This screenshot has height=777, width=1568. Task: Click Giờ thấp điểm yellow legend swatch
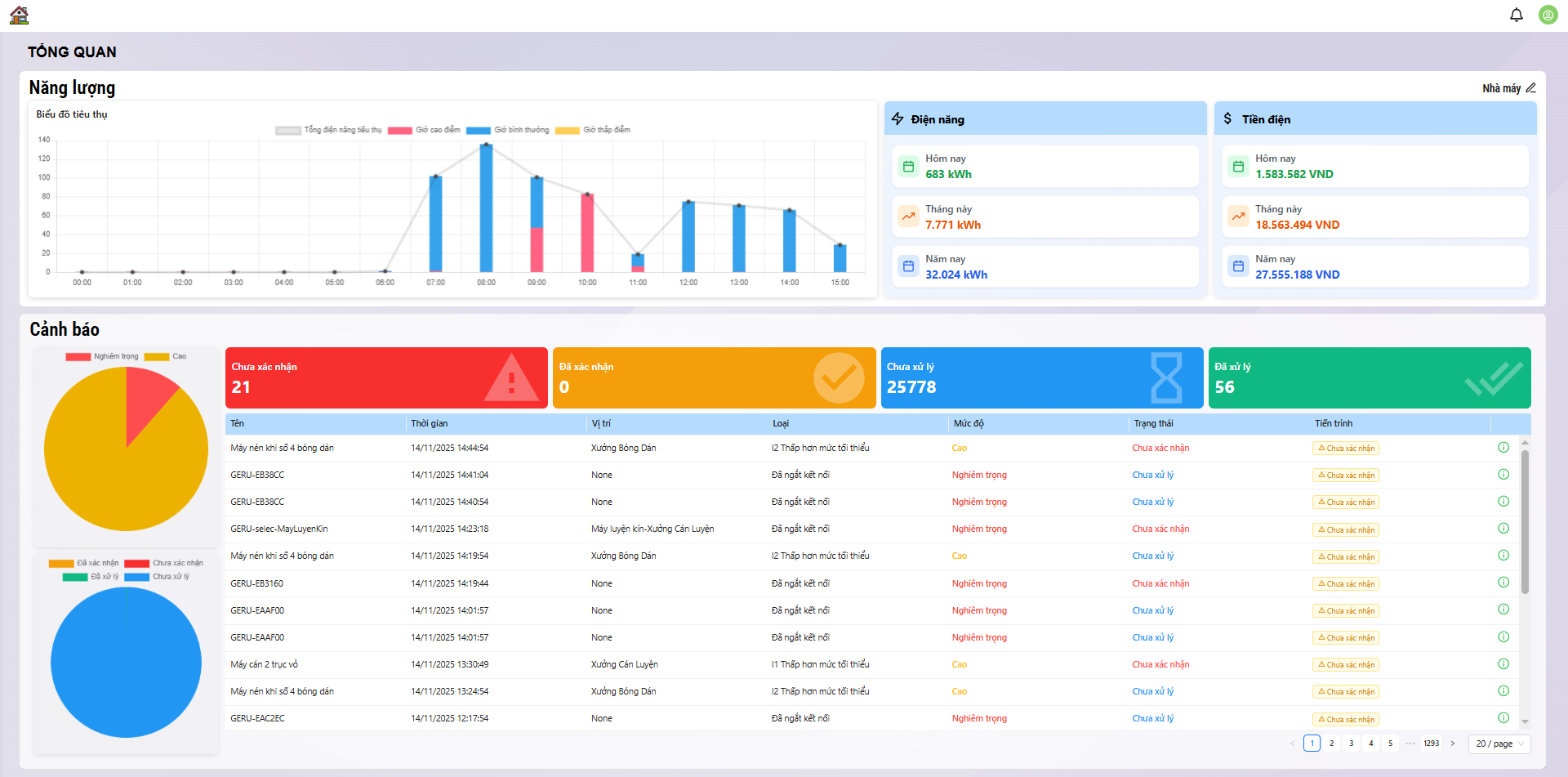pos(568,131)
